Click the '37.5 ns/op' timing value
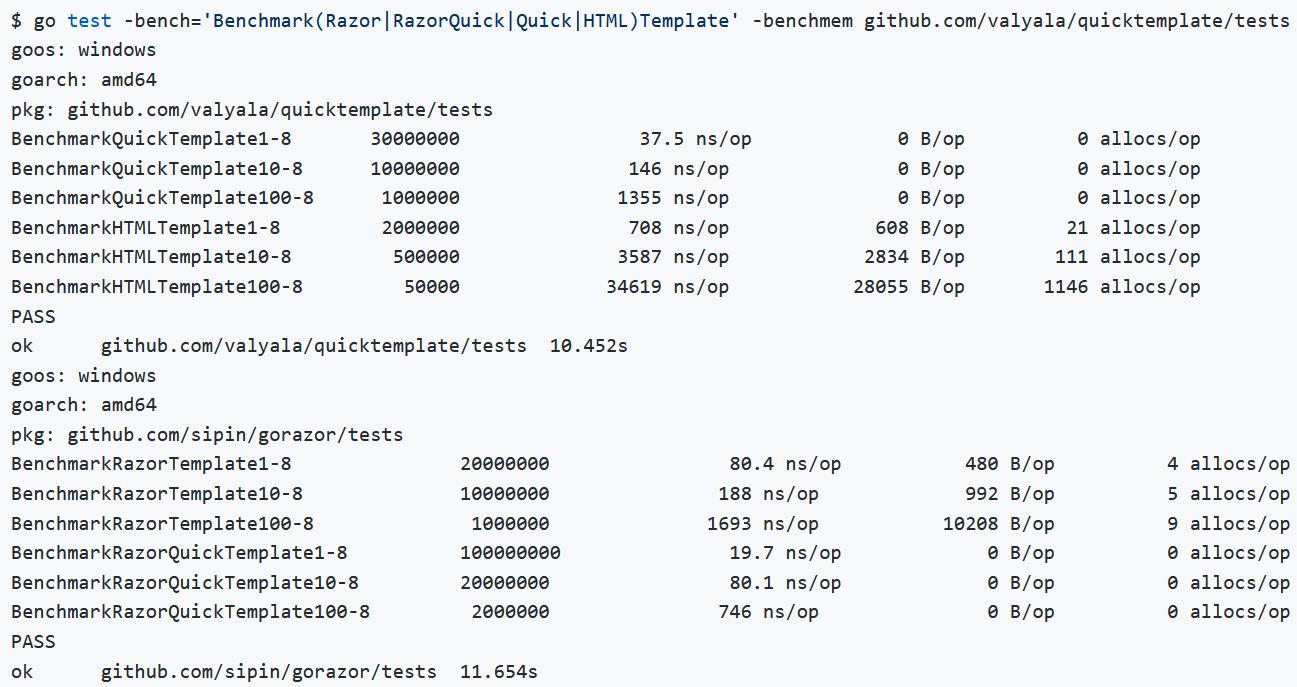Image resolution: width=1297 pixels, height=687 pixels. click(x=695, y=139)
